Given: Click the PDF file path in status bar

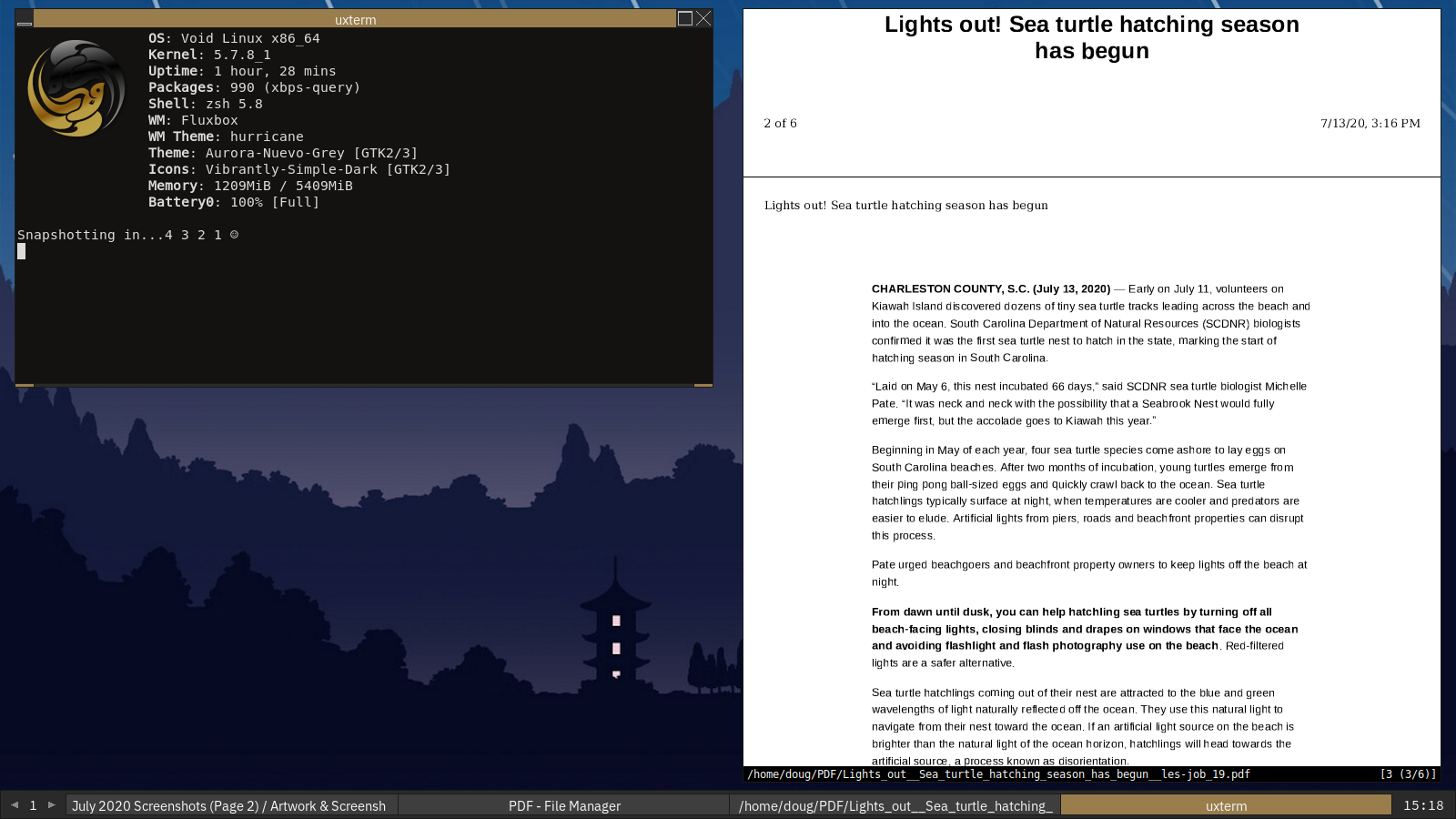Looking at the screenshot, I should (x=998, y=774).
